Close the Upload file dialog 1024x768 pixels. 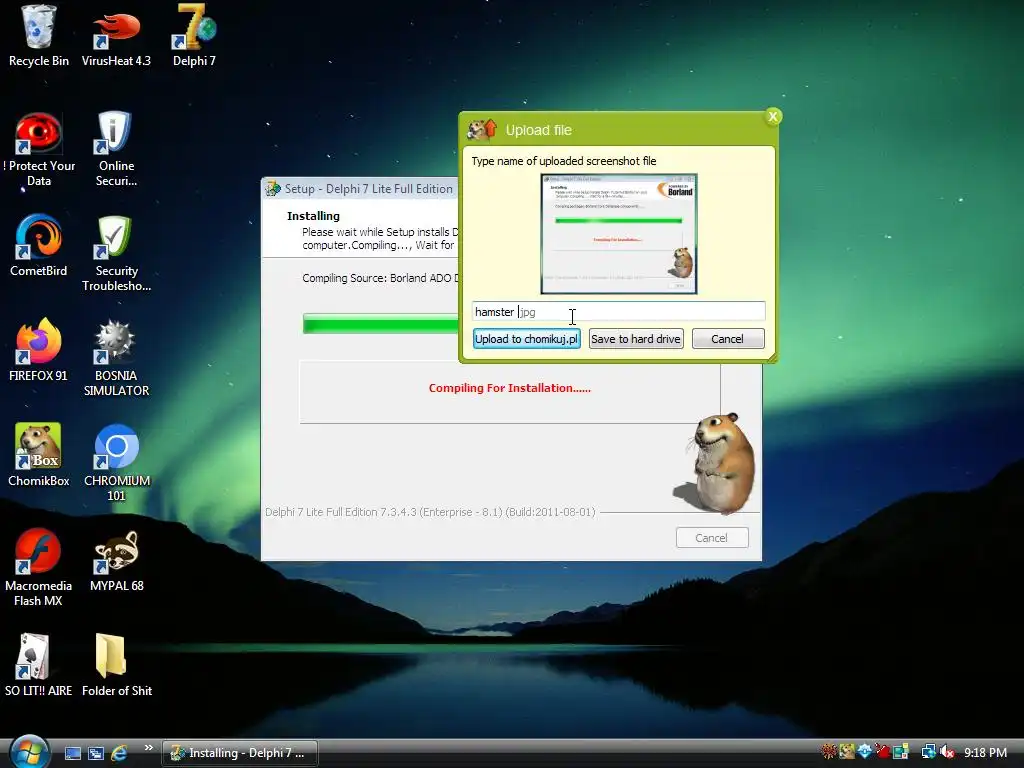click(x=773, y=116)
